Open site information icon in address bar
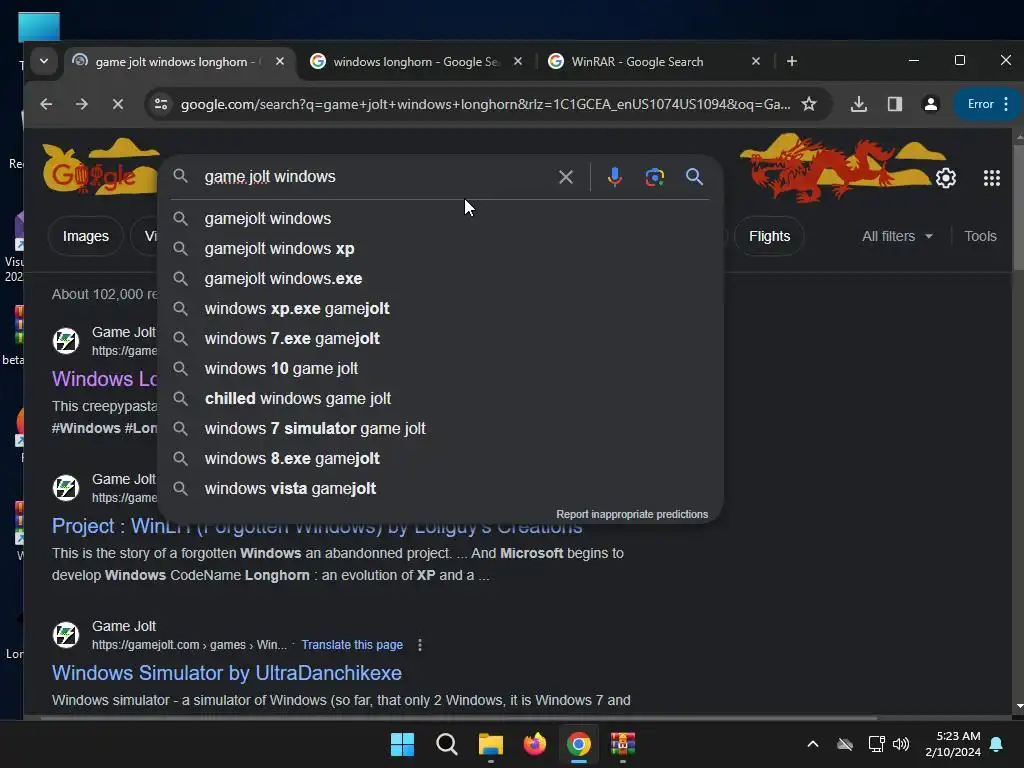 [161, 104]
